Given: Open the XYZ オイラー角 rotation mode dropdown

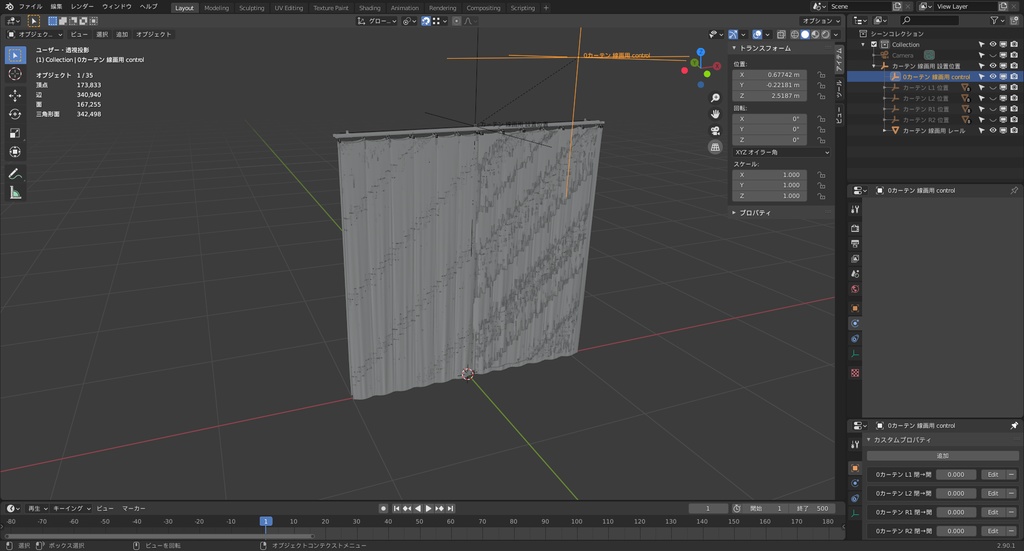Looking at the screenshot, I should pyautogui.click(x=781, y=152).
